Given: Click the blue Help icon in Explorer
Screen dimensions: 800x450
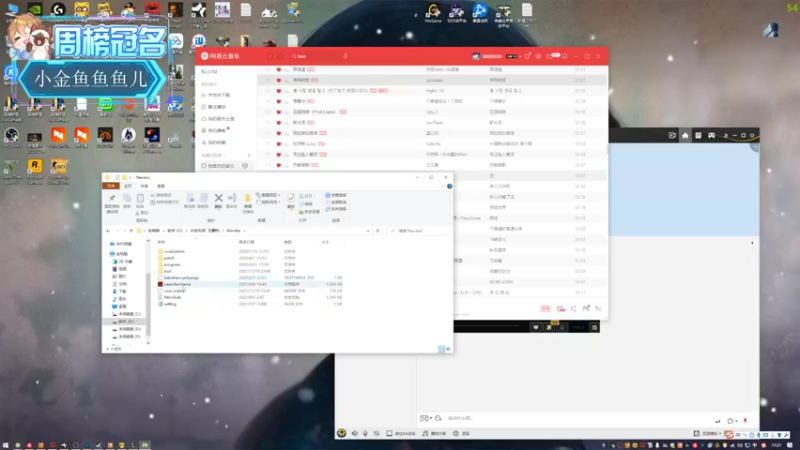Looking at the screenshot, I should click(x=449, y=186).
